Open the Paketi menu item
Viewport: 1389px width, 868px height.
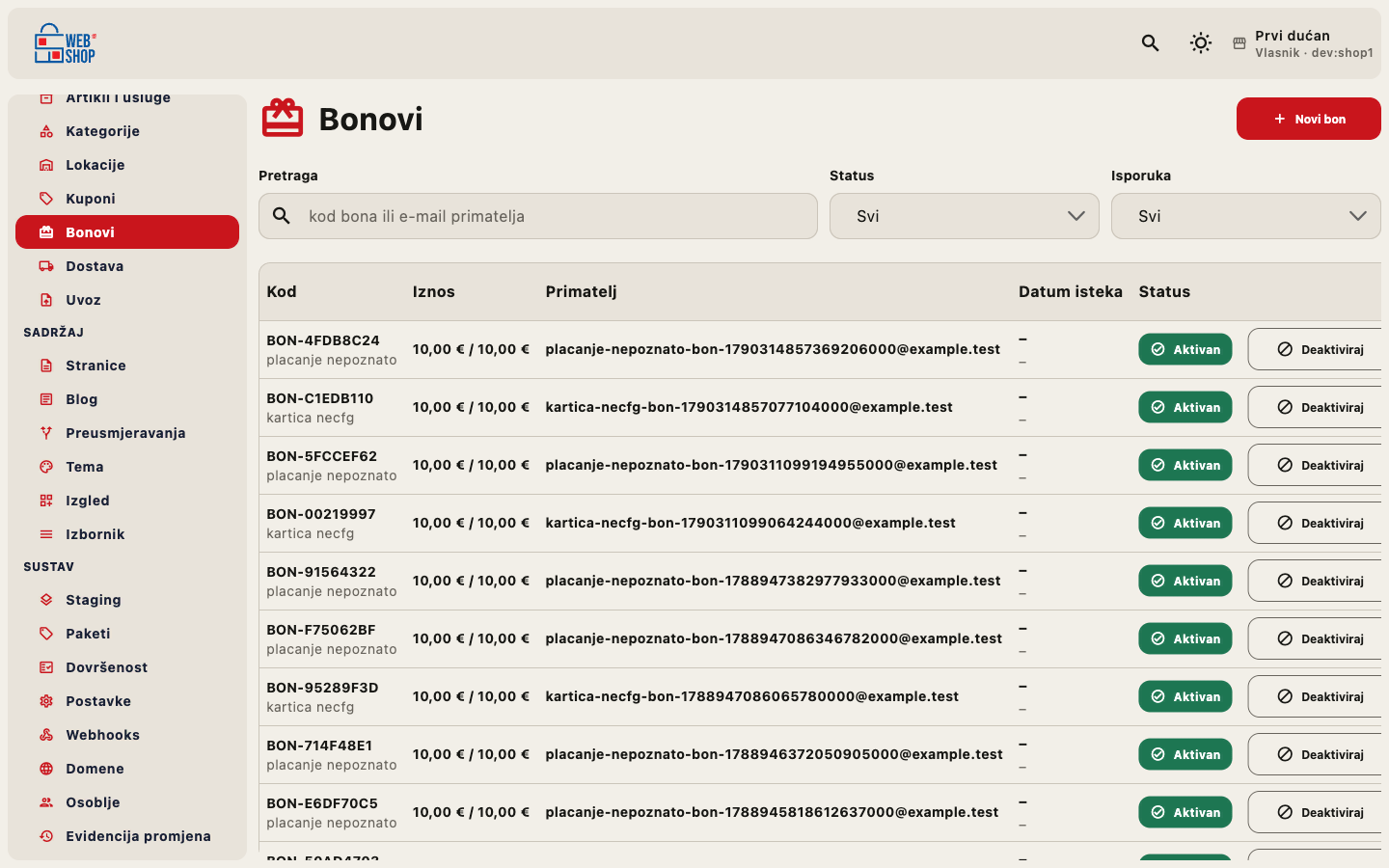[127, 634]
